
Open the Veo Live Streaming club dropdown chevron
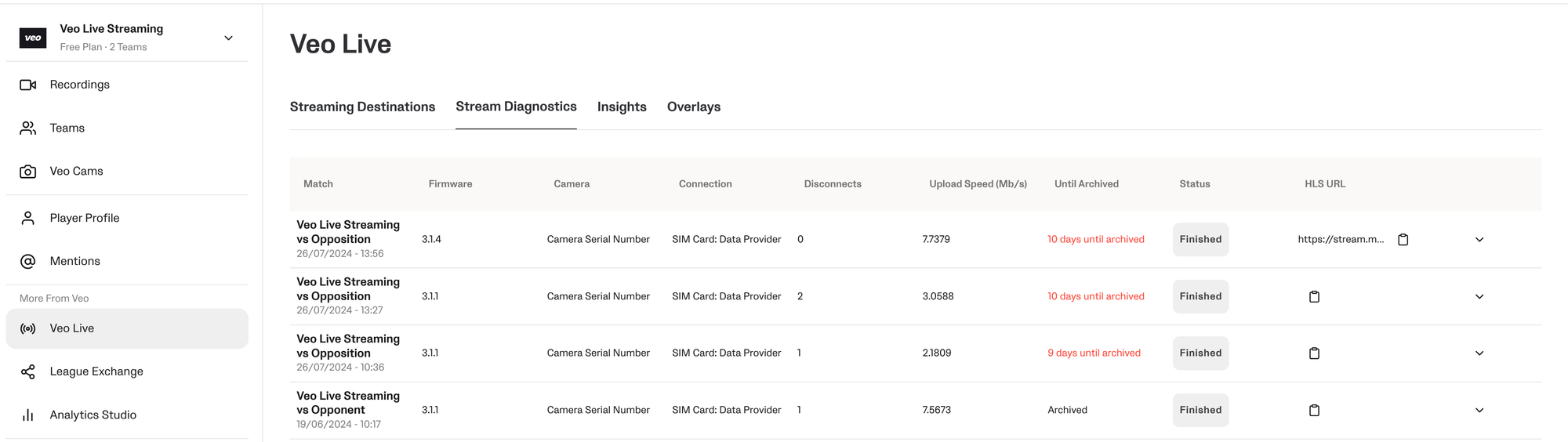228,38
